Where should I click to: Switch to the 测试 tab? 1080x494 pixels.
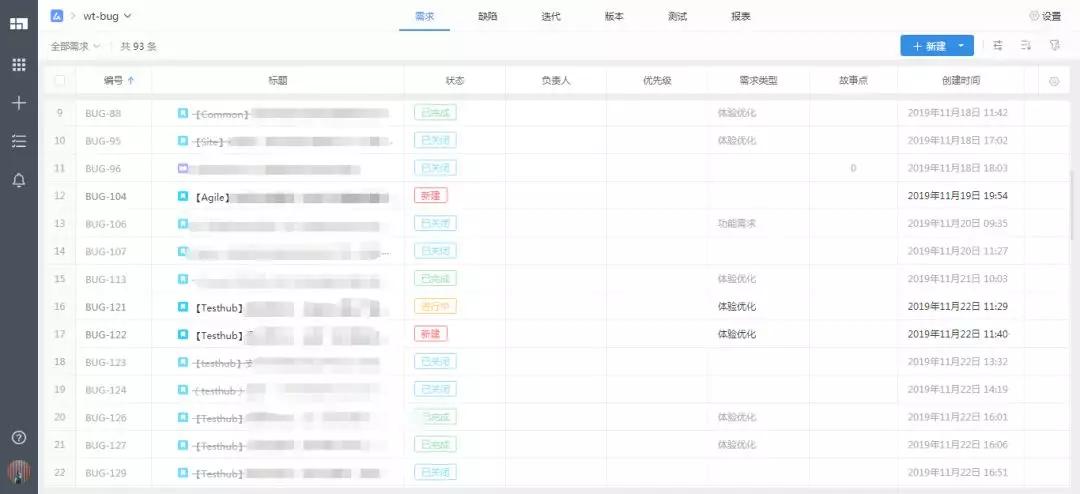tap(677, 17)
